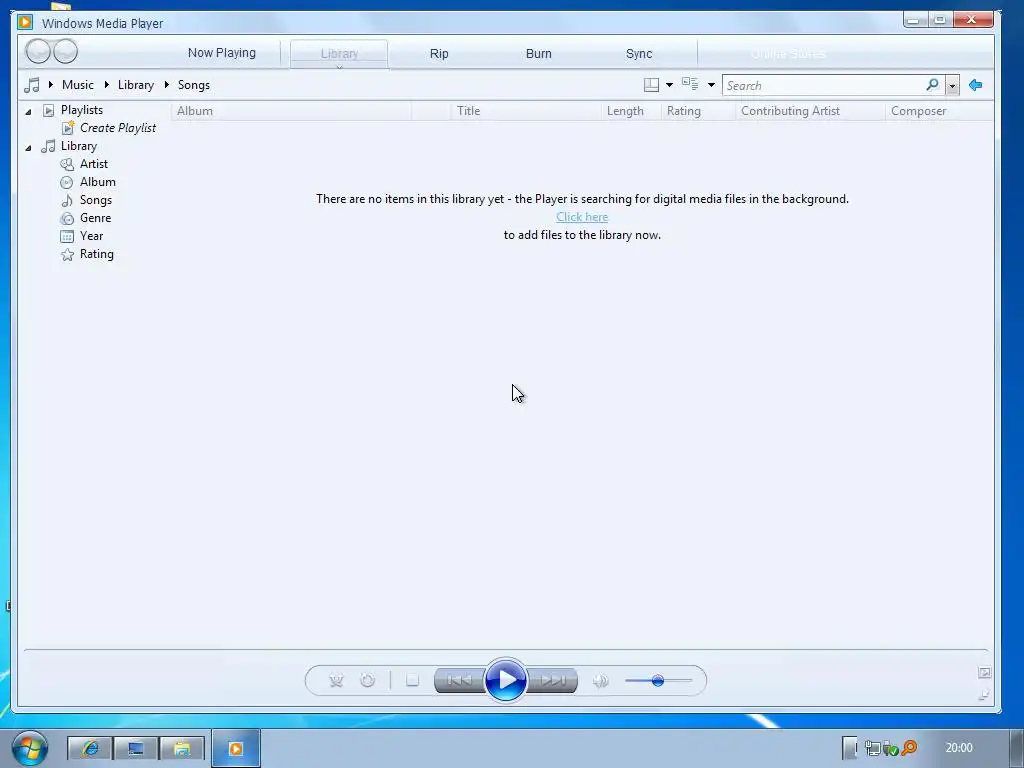Viewport: 1024px width, 768px height.
Task: Click the Stop button
Action: pos(412,680)
